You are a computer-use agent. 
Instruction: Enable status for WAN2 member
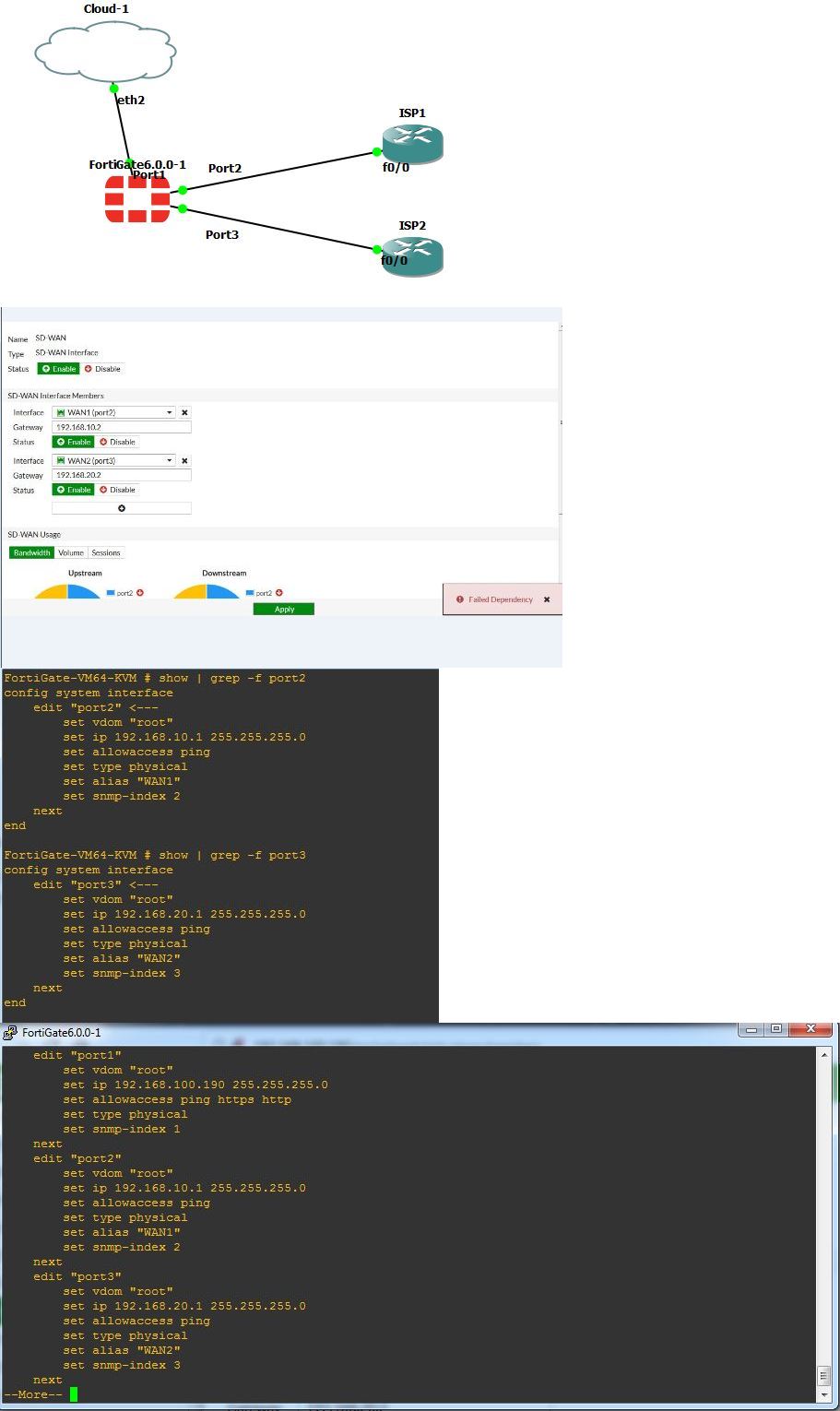point(74,490)
